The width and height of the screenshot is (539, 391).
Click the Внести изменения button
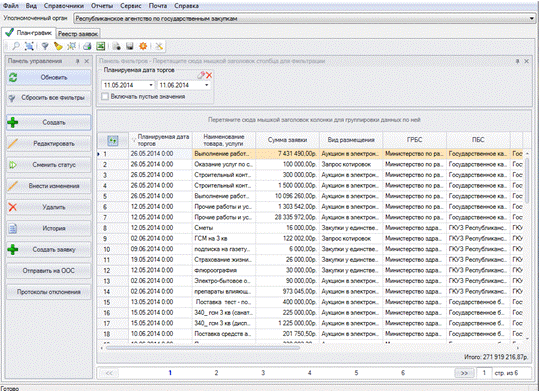tap(49, 186)
